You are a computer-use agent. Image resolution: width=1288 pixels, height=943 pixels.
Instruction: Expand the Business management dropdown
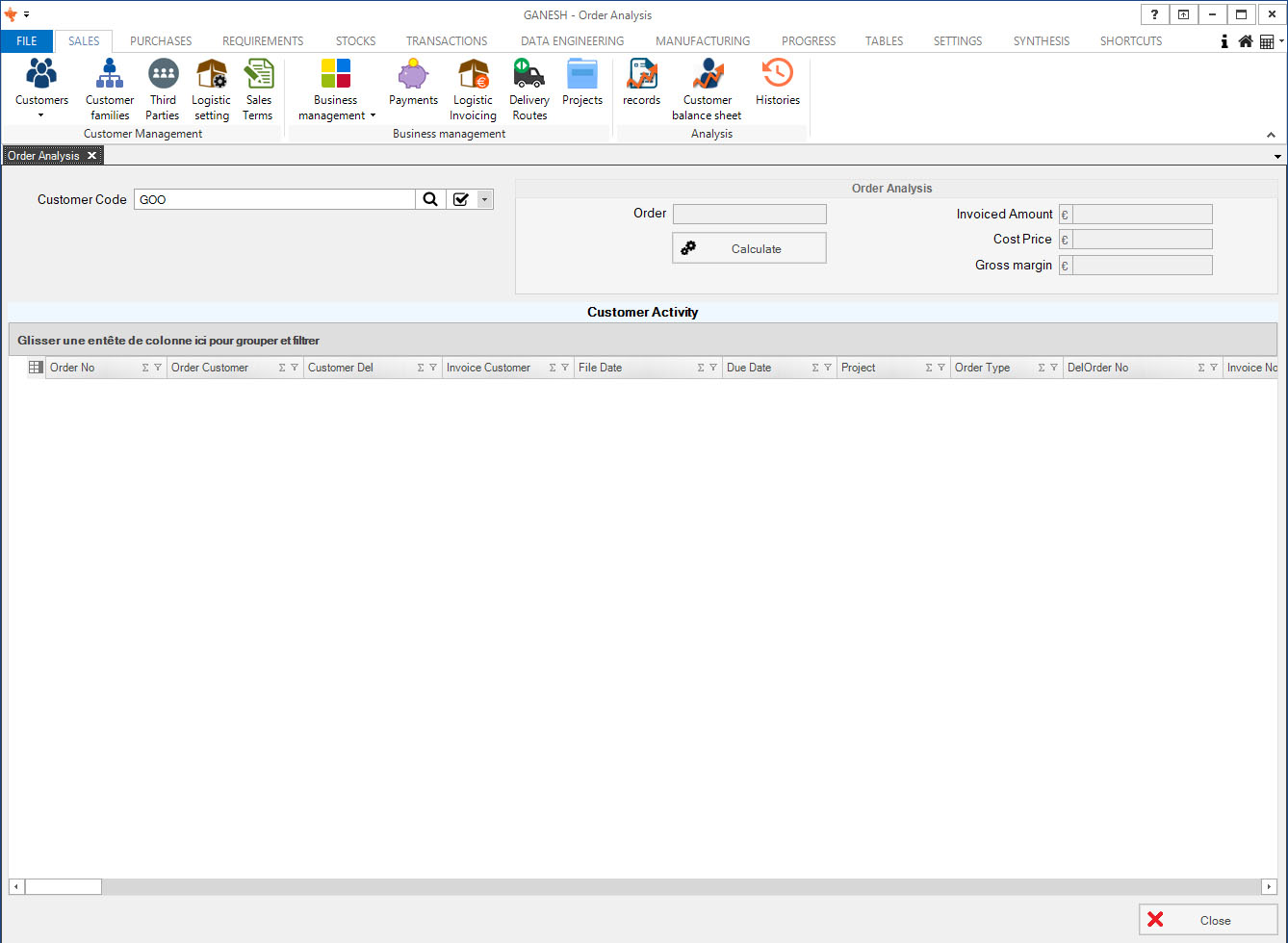[373, 115]
